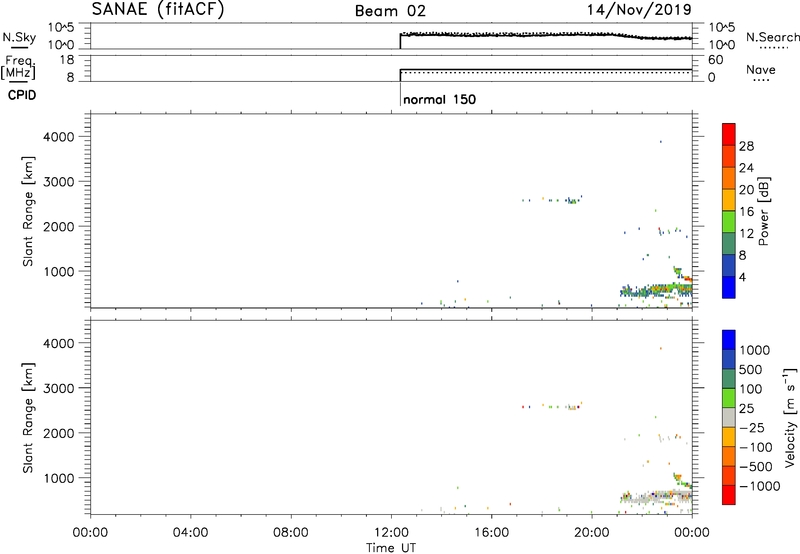Click the normal 150 CPID annotation
The image size is (800, 554).
pyautogui.click(x=439, y=99)
